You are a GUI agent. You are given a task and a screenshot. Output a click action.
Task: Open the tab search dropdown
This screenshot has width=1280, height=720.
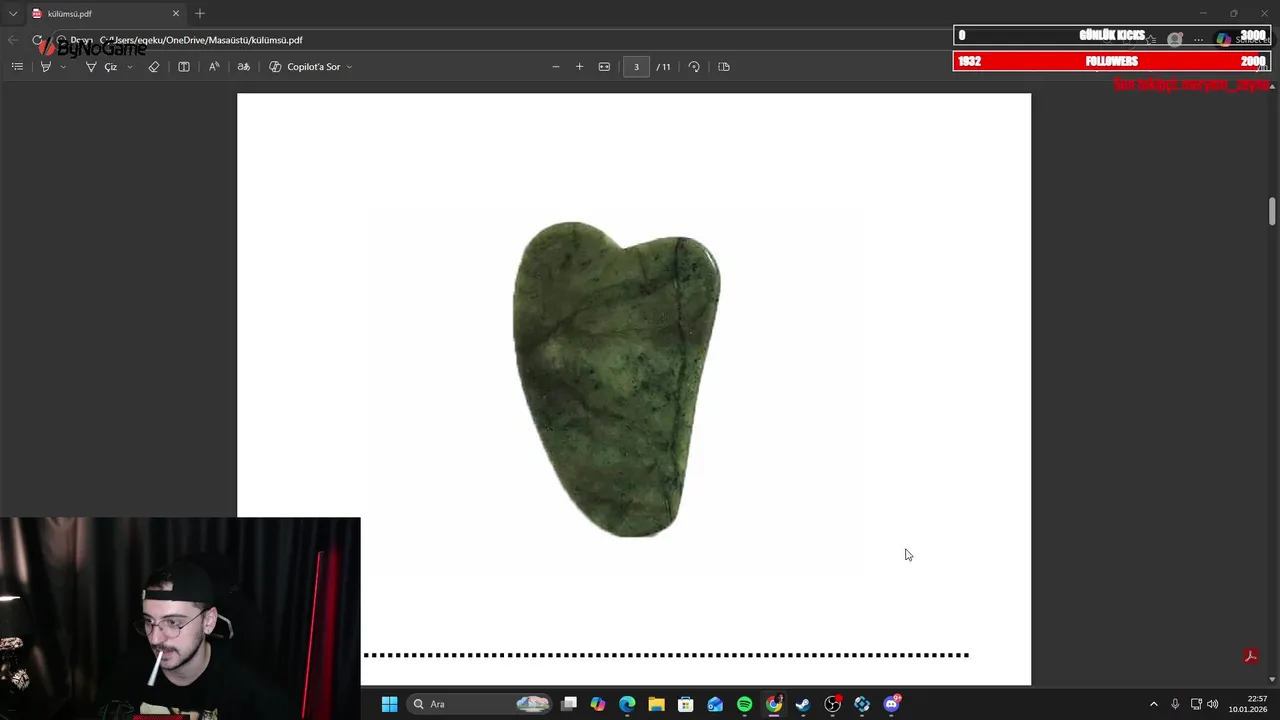point(12,14)
